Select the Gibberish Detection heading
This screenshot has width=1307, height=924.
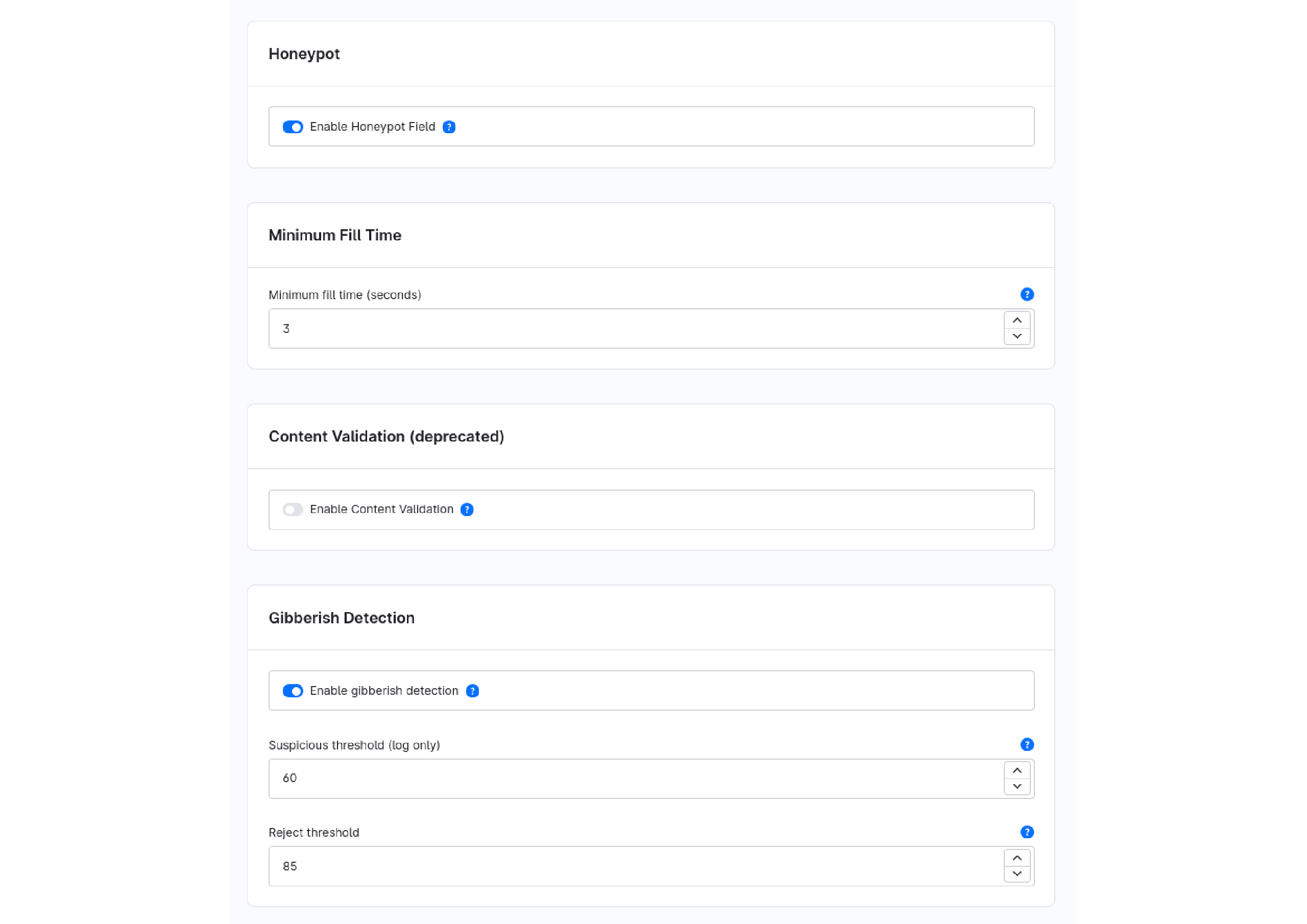coord(342,618)
